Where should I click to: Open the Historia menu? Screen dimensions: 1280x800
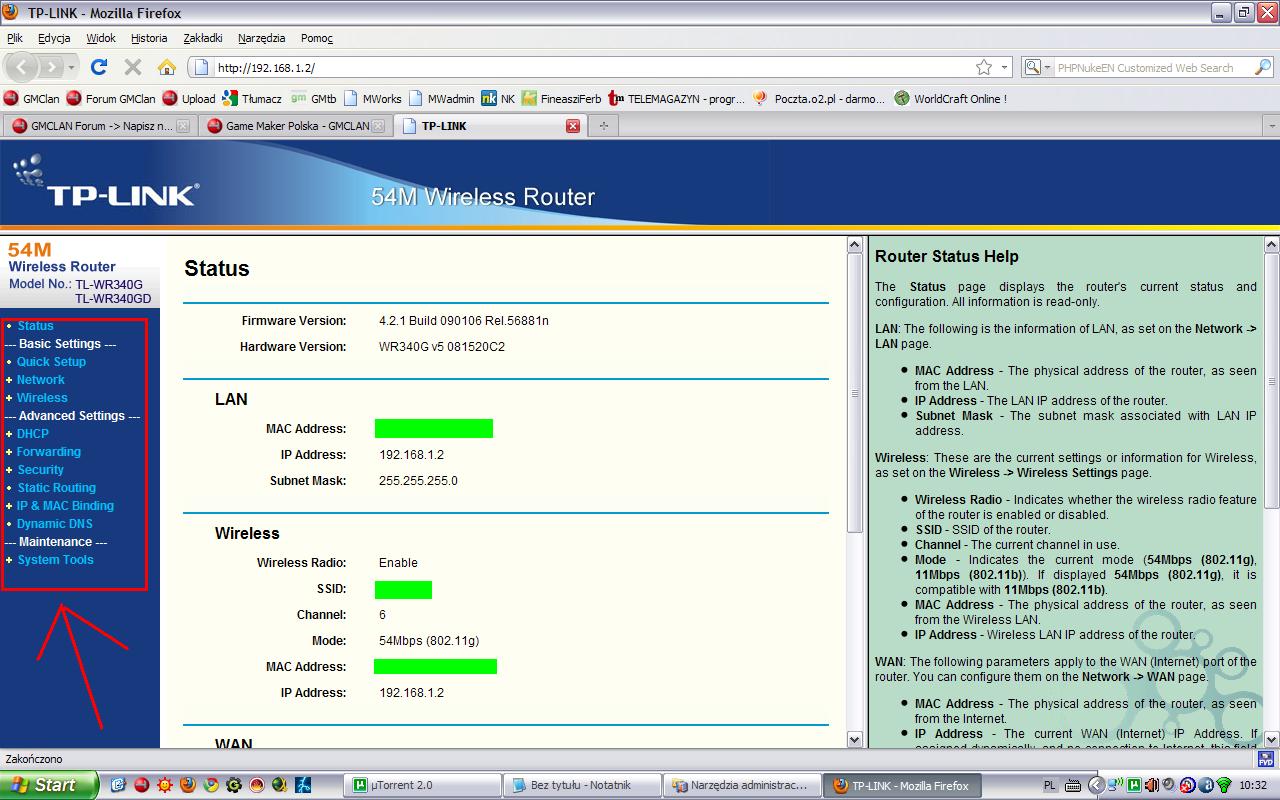(x=149, y=38)
